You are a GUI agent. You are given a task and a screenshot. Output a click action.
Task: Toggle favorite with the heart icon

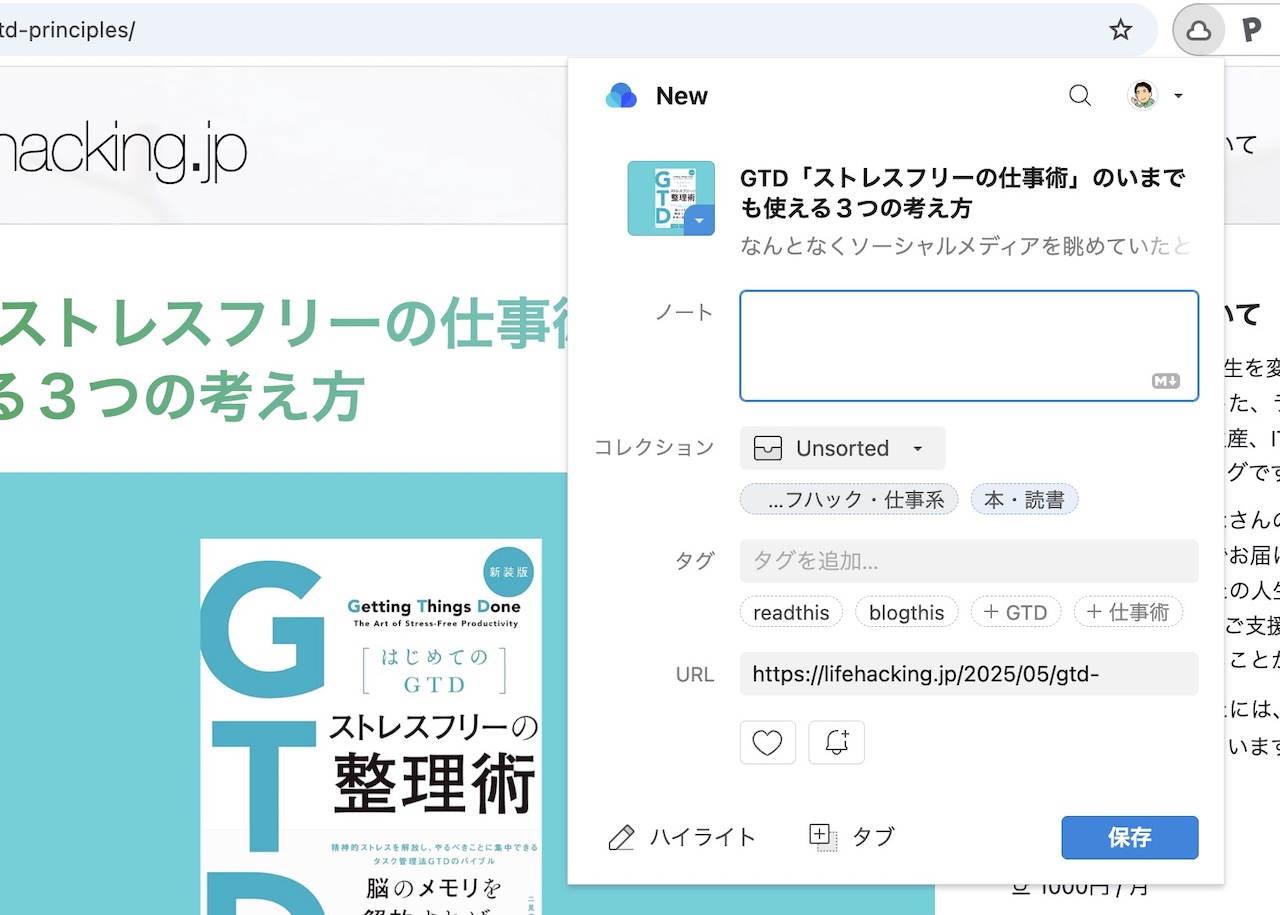[768, 743]
